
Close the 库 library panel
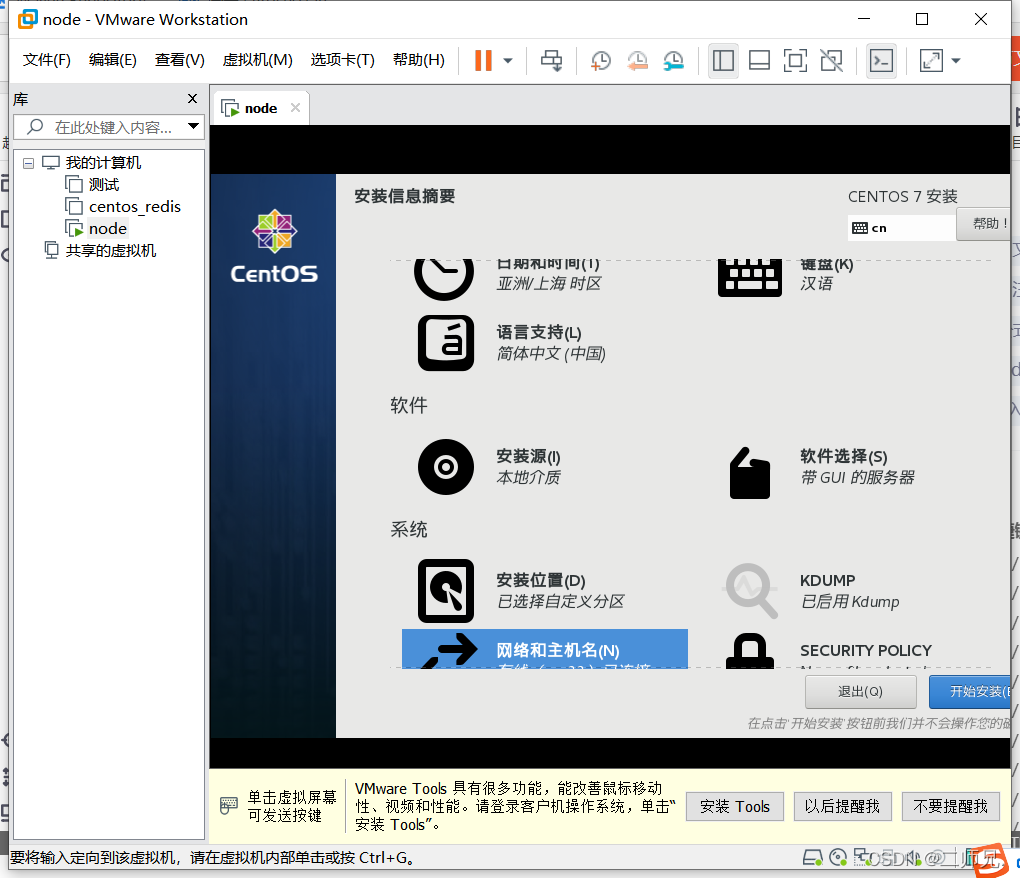(193, 98)
